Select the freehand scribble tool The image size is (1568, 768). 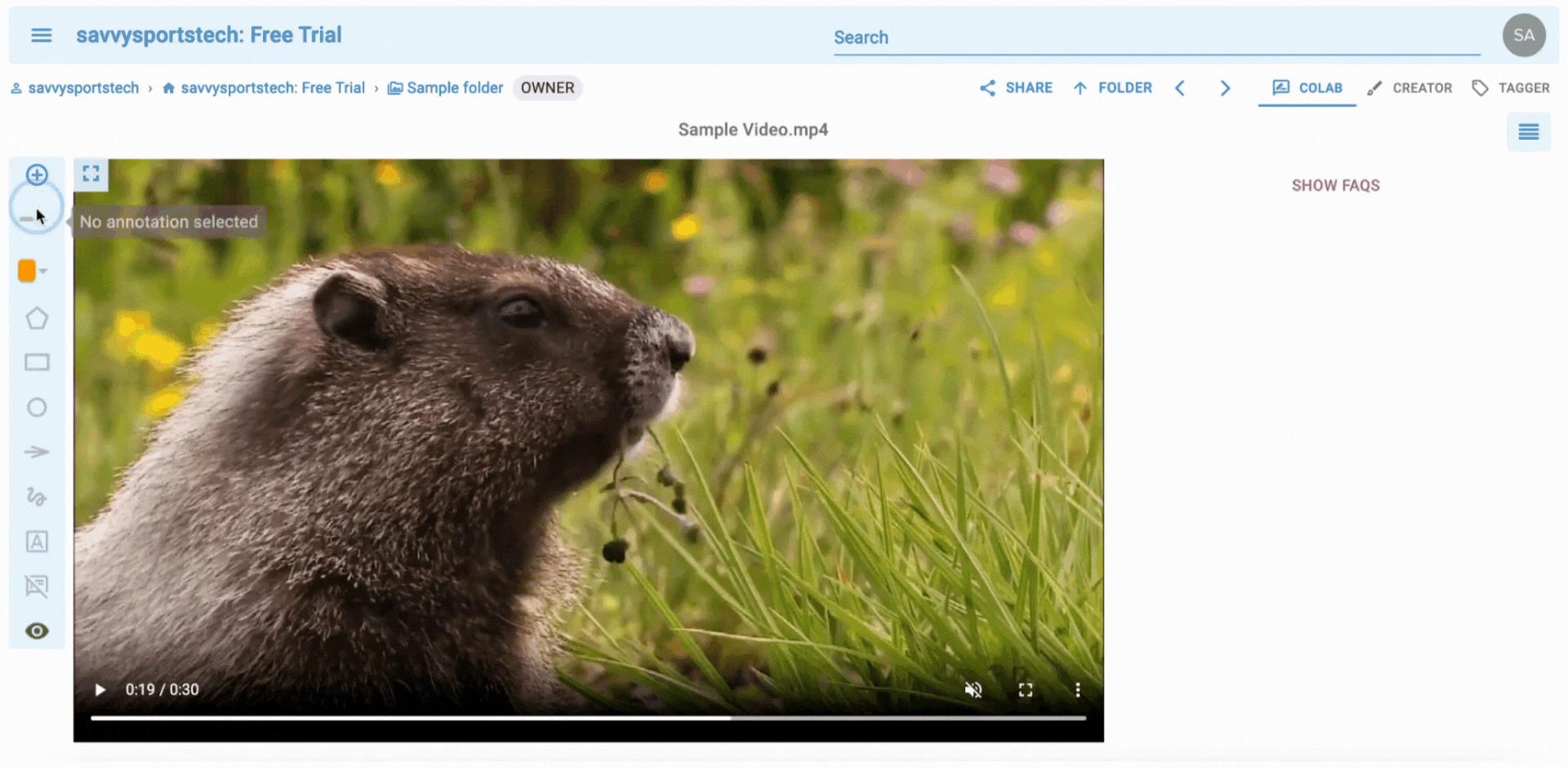click(x=37, y=497)
